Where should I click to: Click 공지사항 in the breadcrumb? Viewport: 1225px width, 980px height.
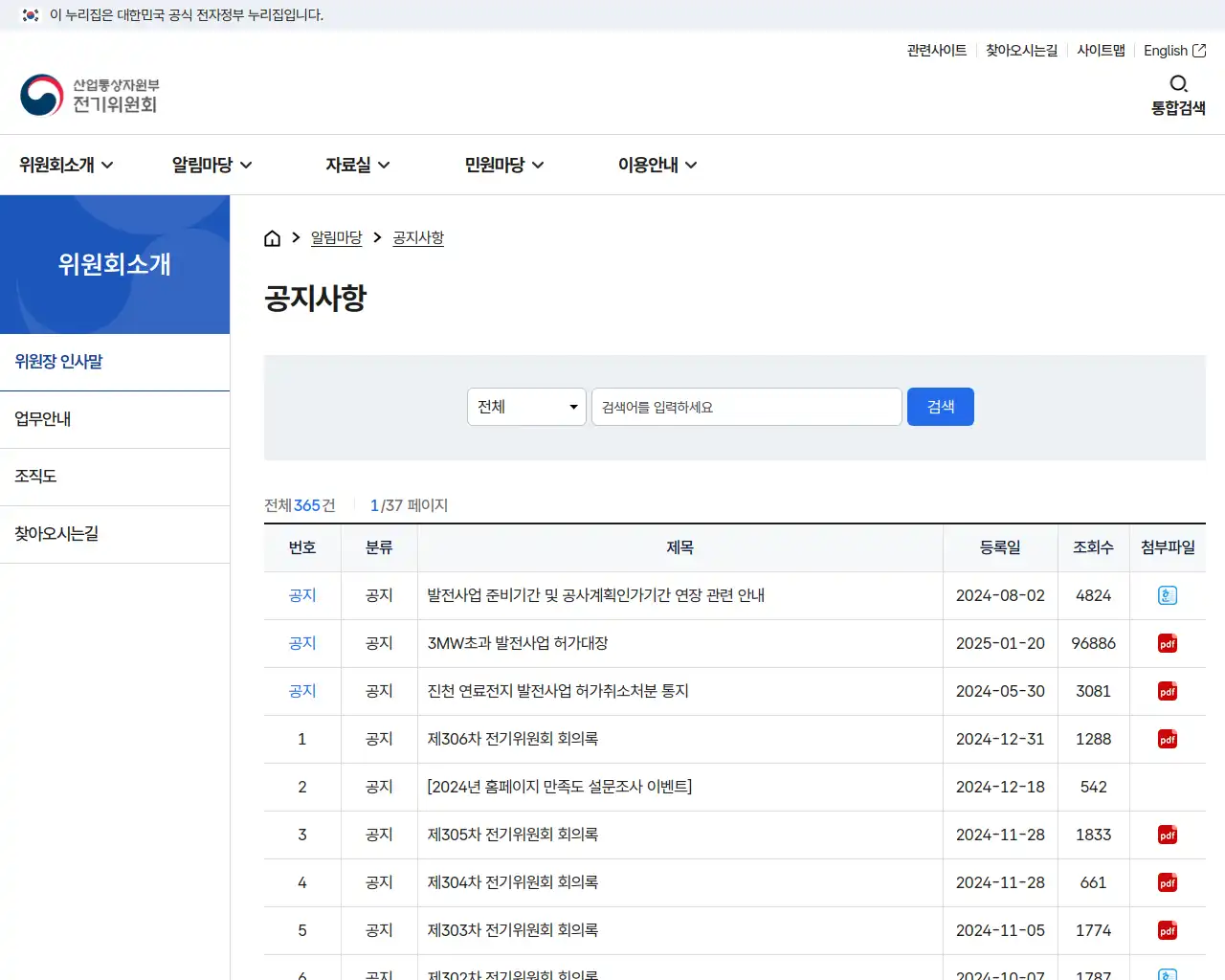(418, 237)
